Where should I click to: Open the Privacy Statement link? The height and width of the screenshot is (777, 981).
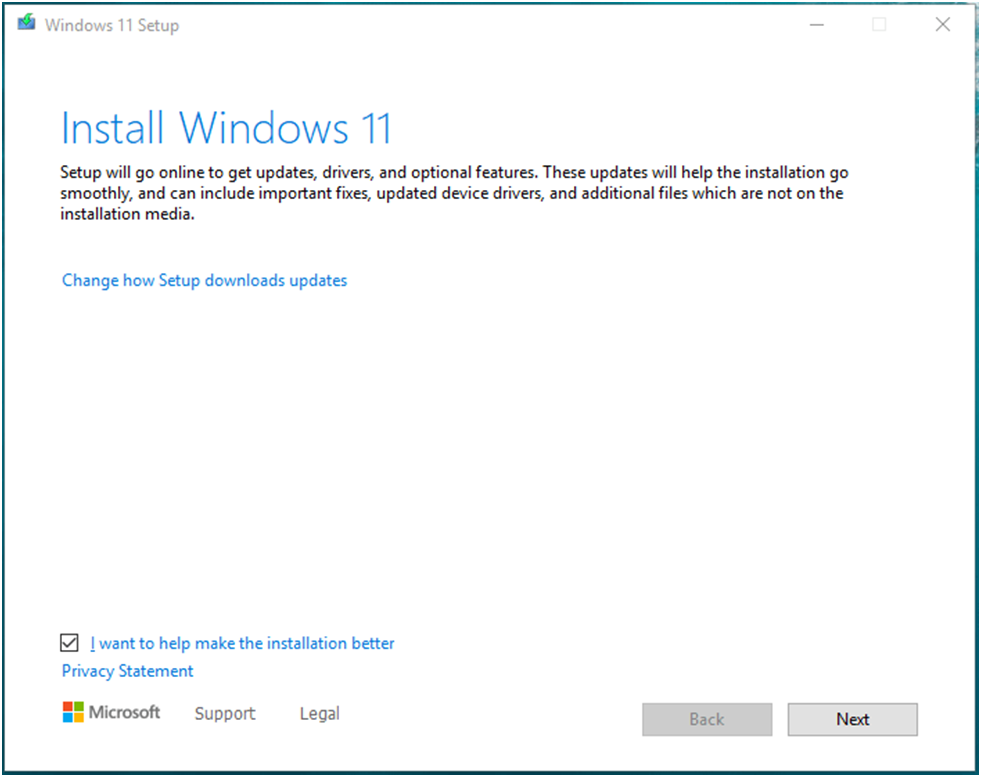pos(127,671)
